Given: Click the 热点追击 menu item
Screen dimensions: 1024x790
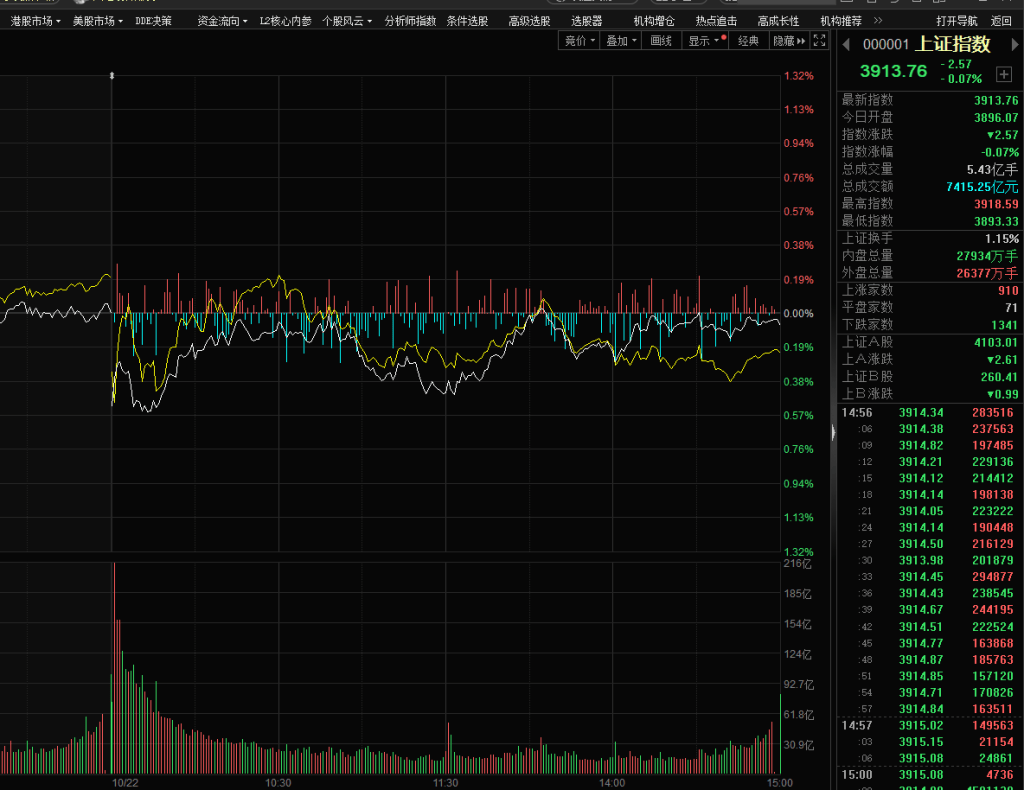Looking at the screenshot, I should pos(716,20).
